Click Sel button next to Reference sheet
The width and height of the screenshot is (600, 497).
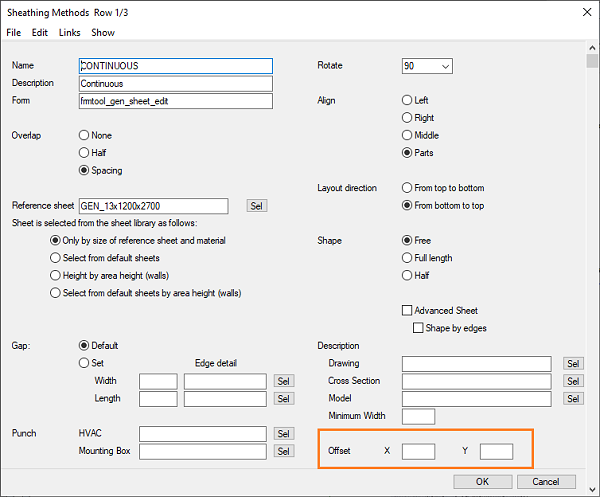click(x=257, y=206)
